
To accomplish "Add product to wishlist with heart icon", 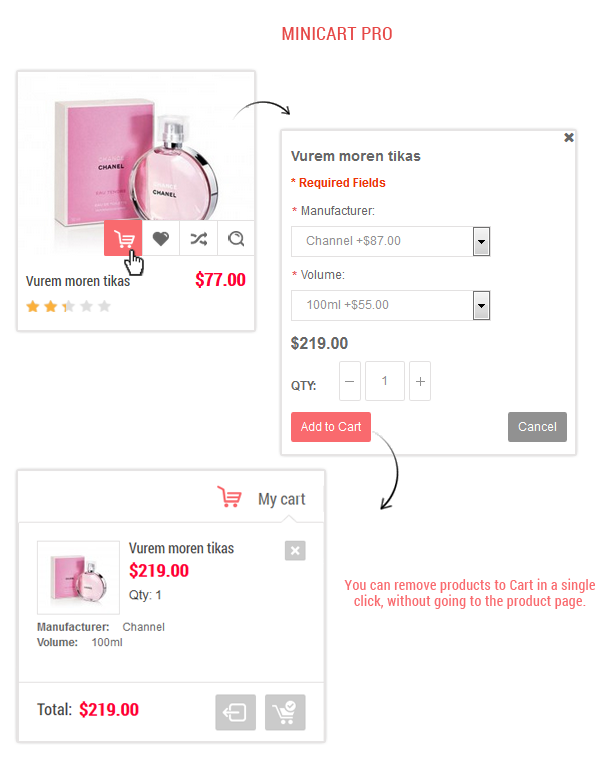I will [161, 239].
